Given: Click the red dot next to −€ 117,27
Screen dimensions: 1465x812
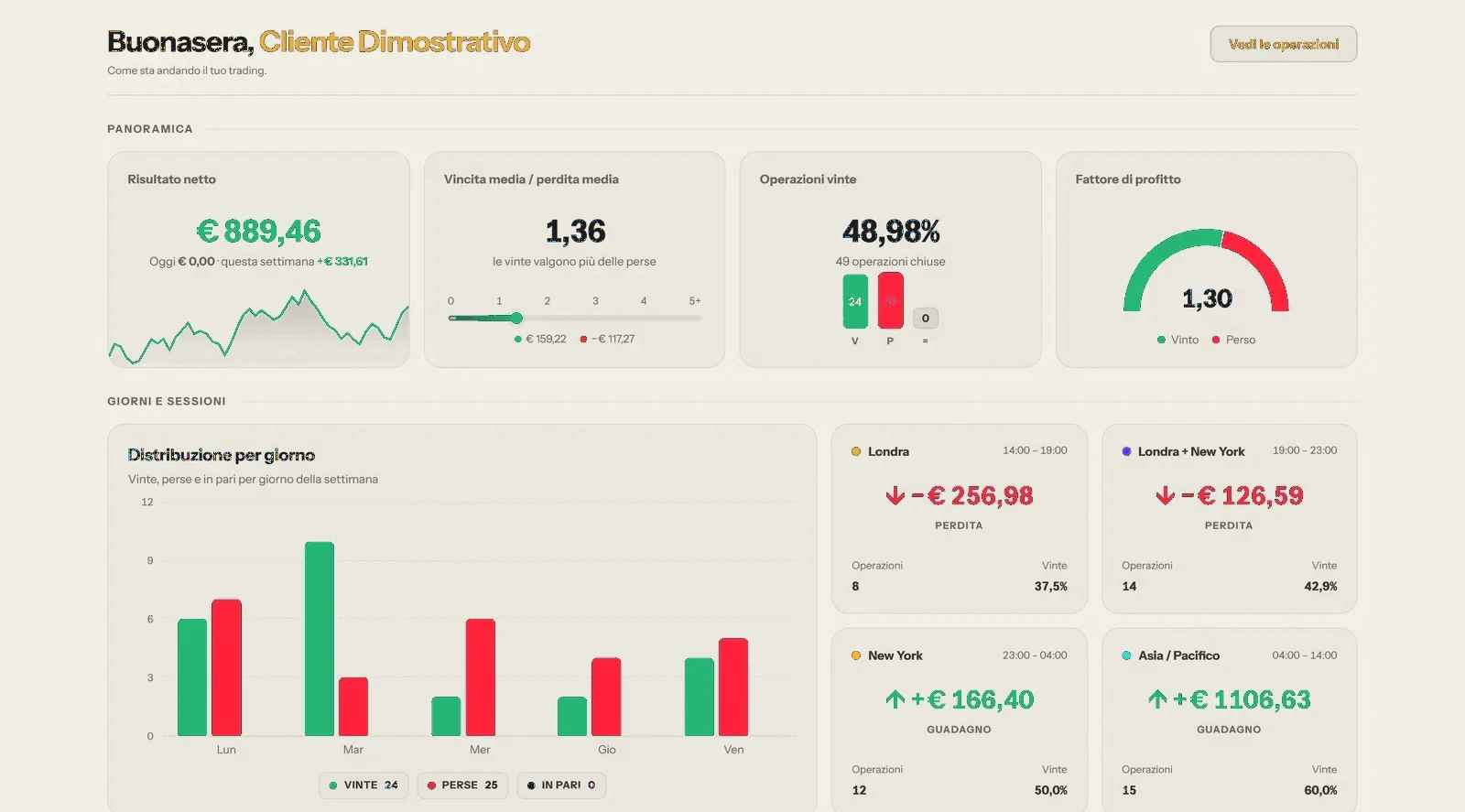Looking at the screenshot, I should (583, 339).
